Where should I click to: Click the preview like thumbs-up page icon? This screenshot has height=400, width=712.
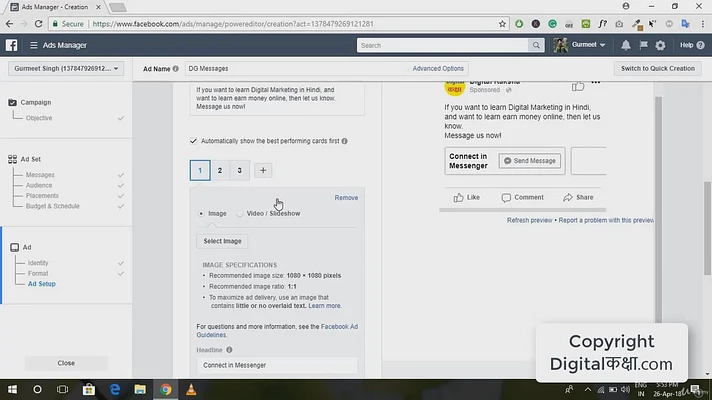tap(578, 85)
